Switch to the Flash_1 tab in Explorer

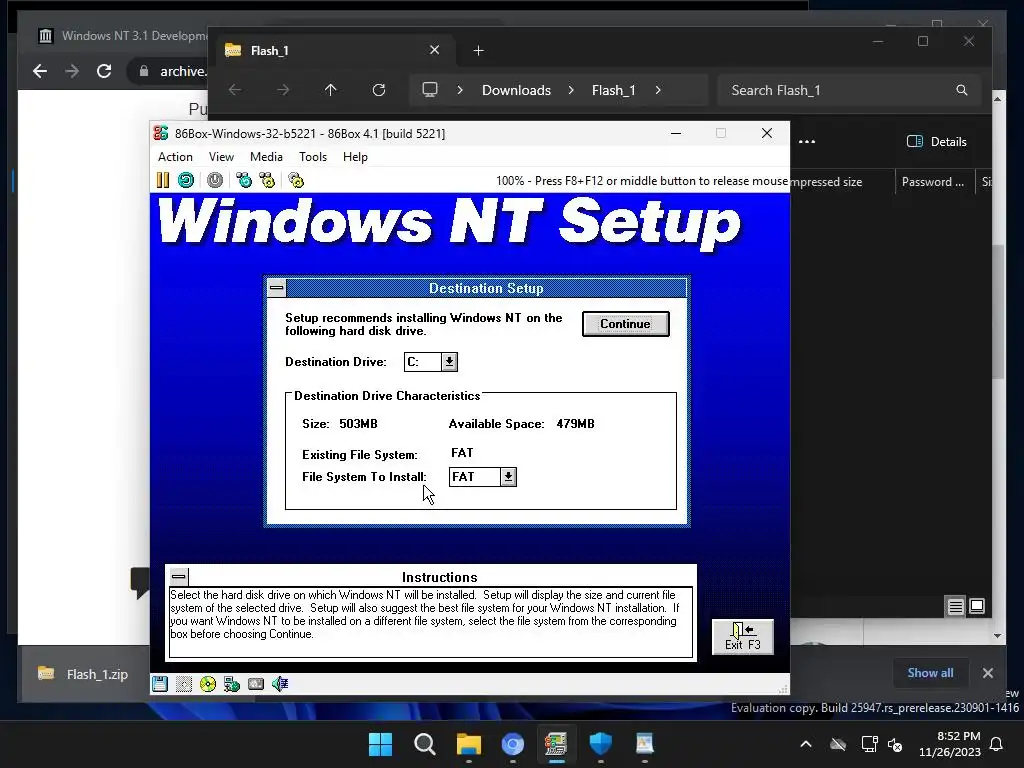pos(333,50)
